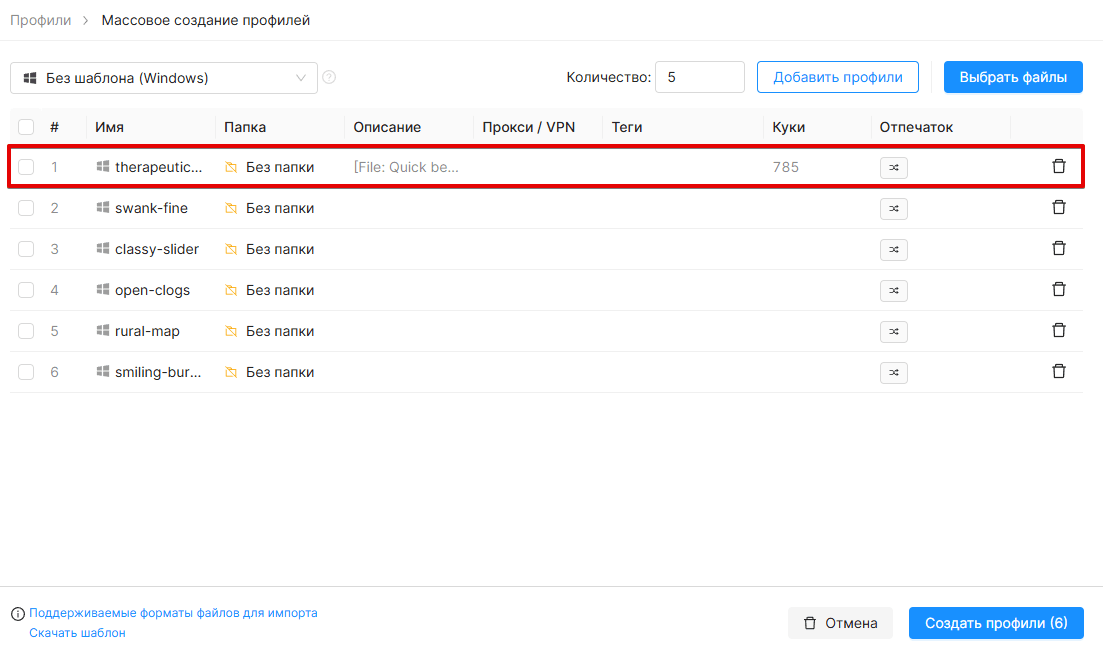Randomize fingerprint for swank-fine profile
1103x656 pixels.
(893, 208)
